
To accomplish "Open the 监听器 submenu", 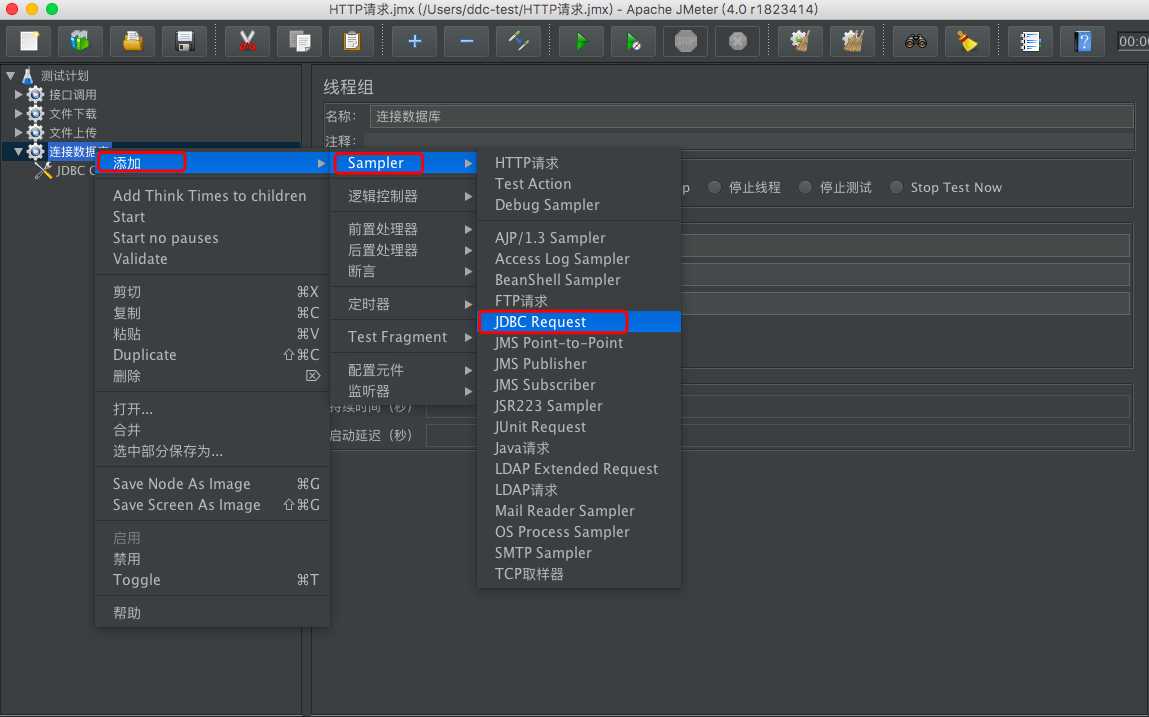I will (x=404, y=391).
